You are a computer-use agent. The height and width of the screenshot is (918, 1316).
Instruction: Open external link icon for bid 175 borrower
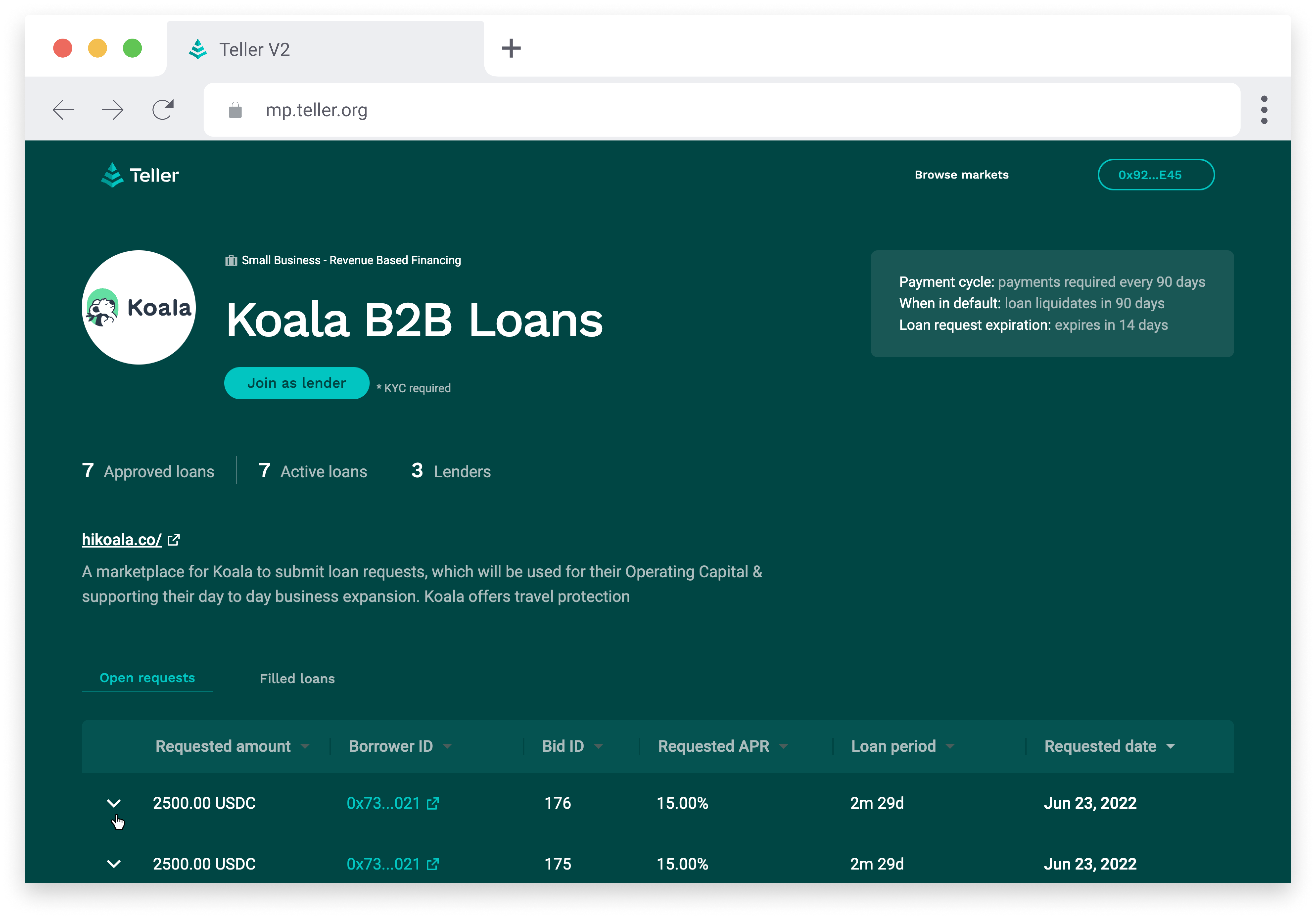click(433, 864)
